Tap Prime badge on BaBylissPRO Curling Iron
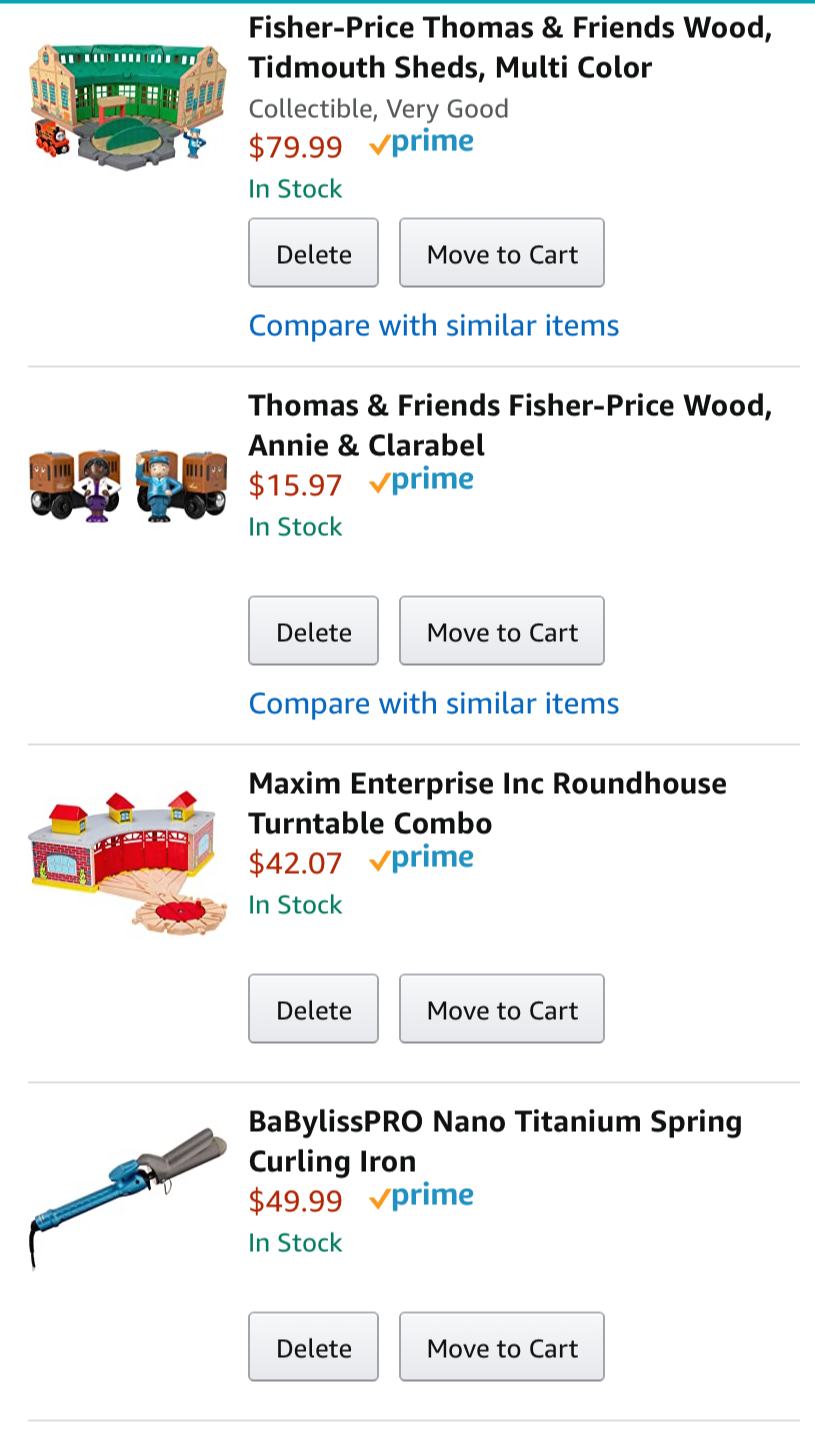 point(421,1199)
